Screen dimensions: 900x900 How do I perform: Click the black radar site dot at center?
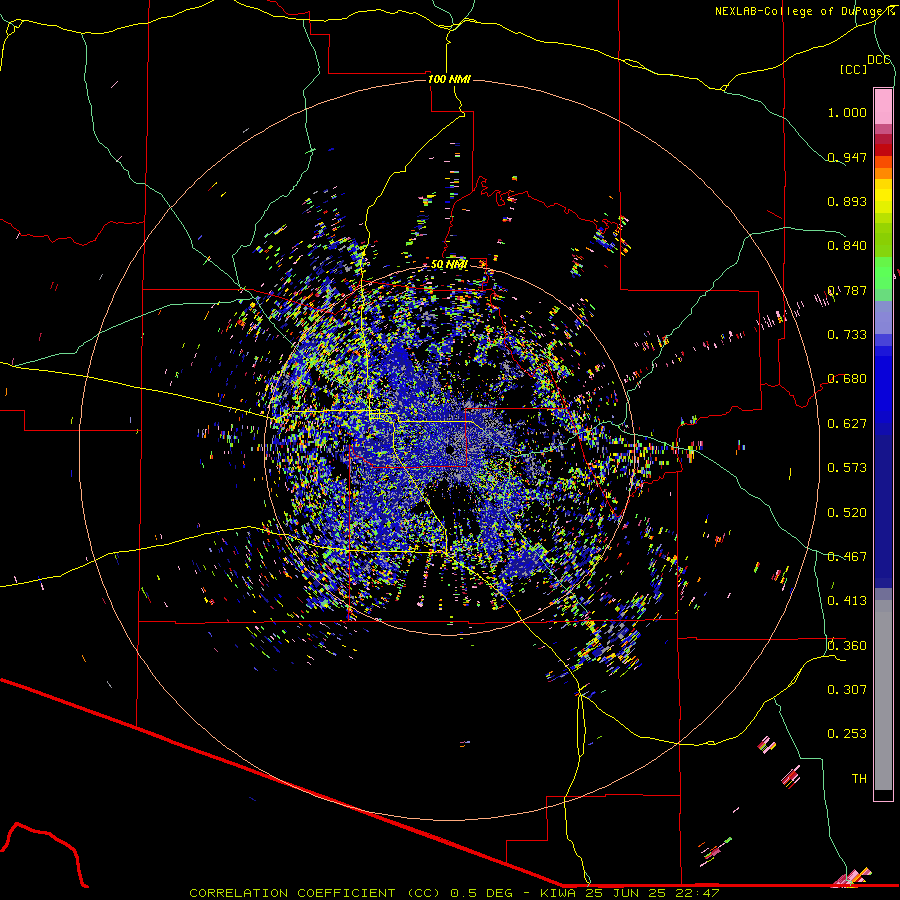pos(451,449)
